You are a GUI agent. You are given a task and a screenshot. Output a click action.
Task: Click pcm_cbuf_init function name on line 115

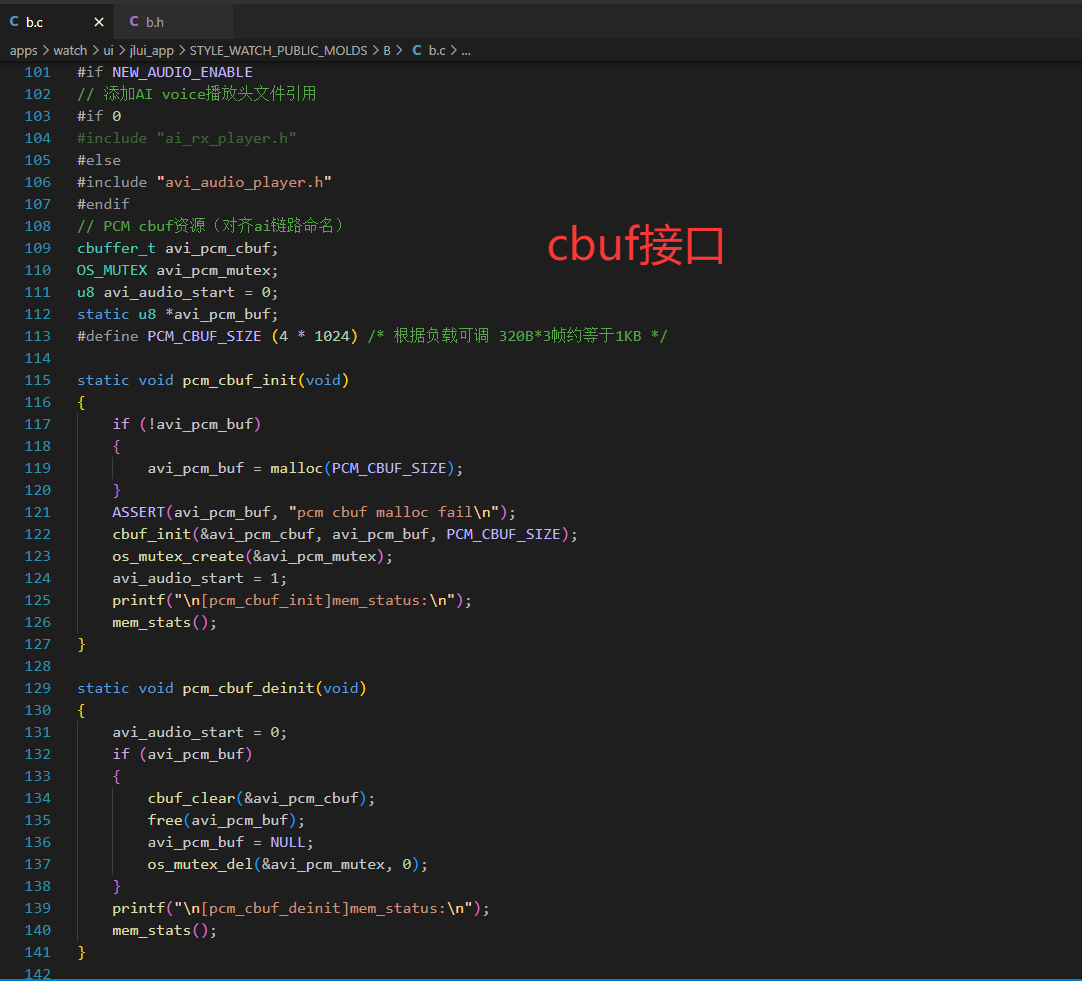point(239,380)
